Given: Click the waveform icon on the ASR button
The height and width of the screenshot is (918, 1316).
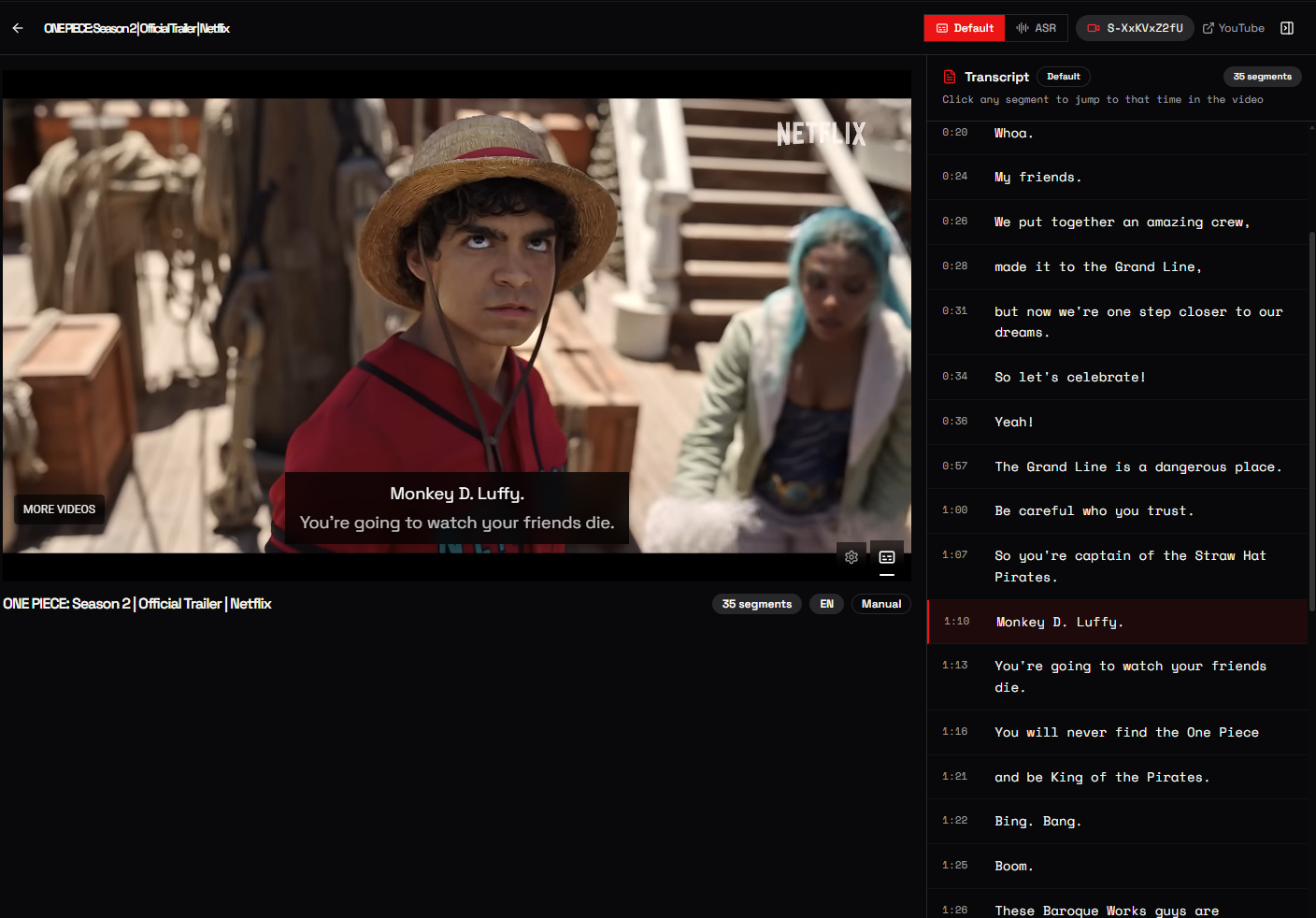Looking at the screenshot, I should click(1019, 28).
